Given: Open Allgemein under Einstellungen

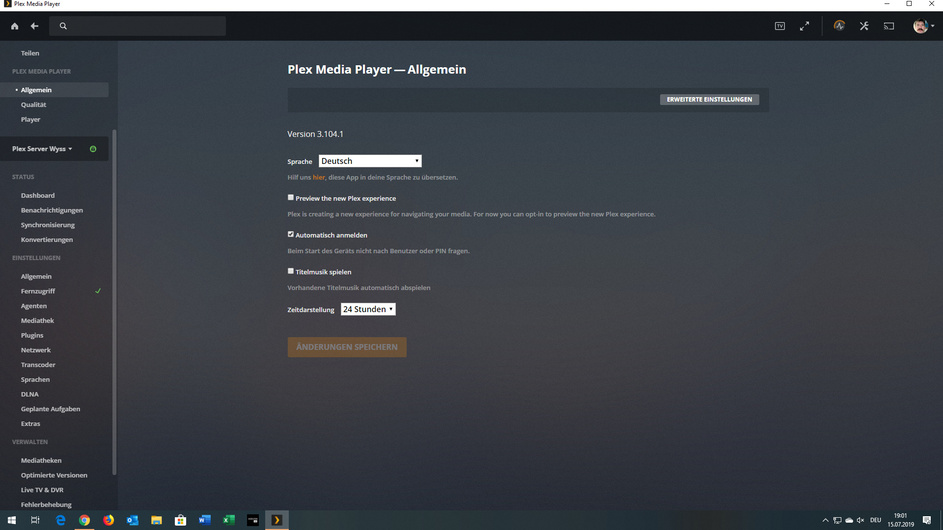Looking at the screenshot, I should click(x=36, y=276).
